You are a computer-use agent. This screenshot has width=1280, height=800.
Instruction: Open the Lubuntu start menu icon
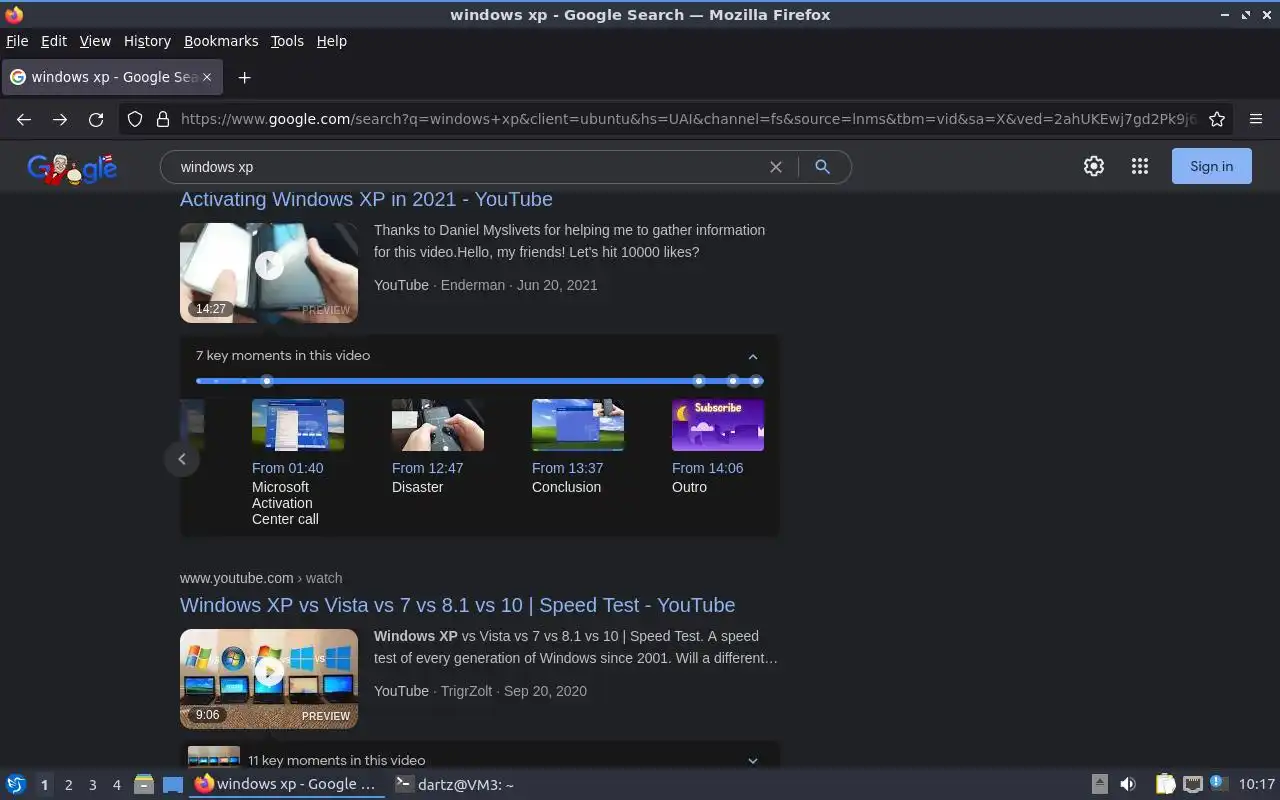tap(16, 785)
